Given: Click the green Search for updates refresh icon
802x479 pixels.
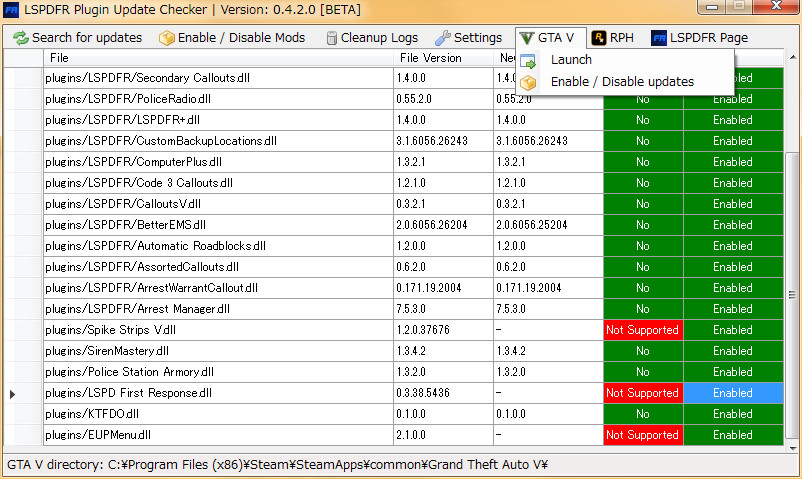Looking at the screenshot, I should click(x=21, y=38).
